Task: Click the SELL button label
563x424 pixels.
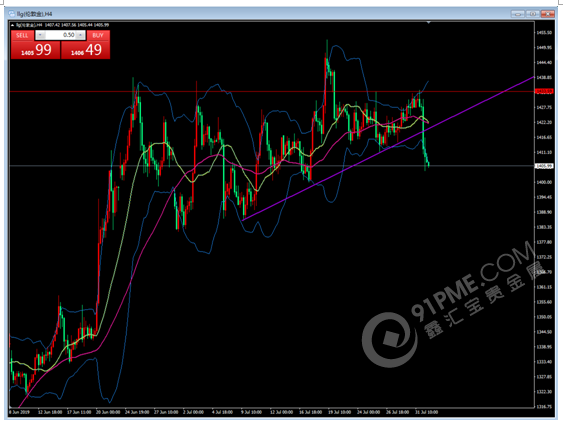Action: coord(22,35)
